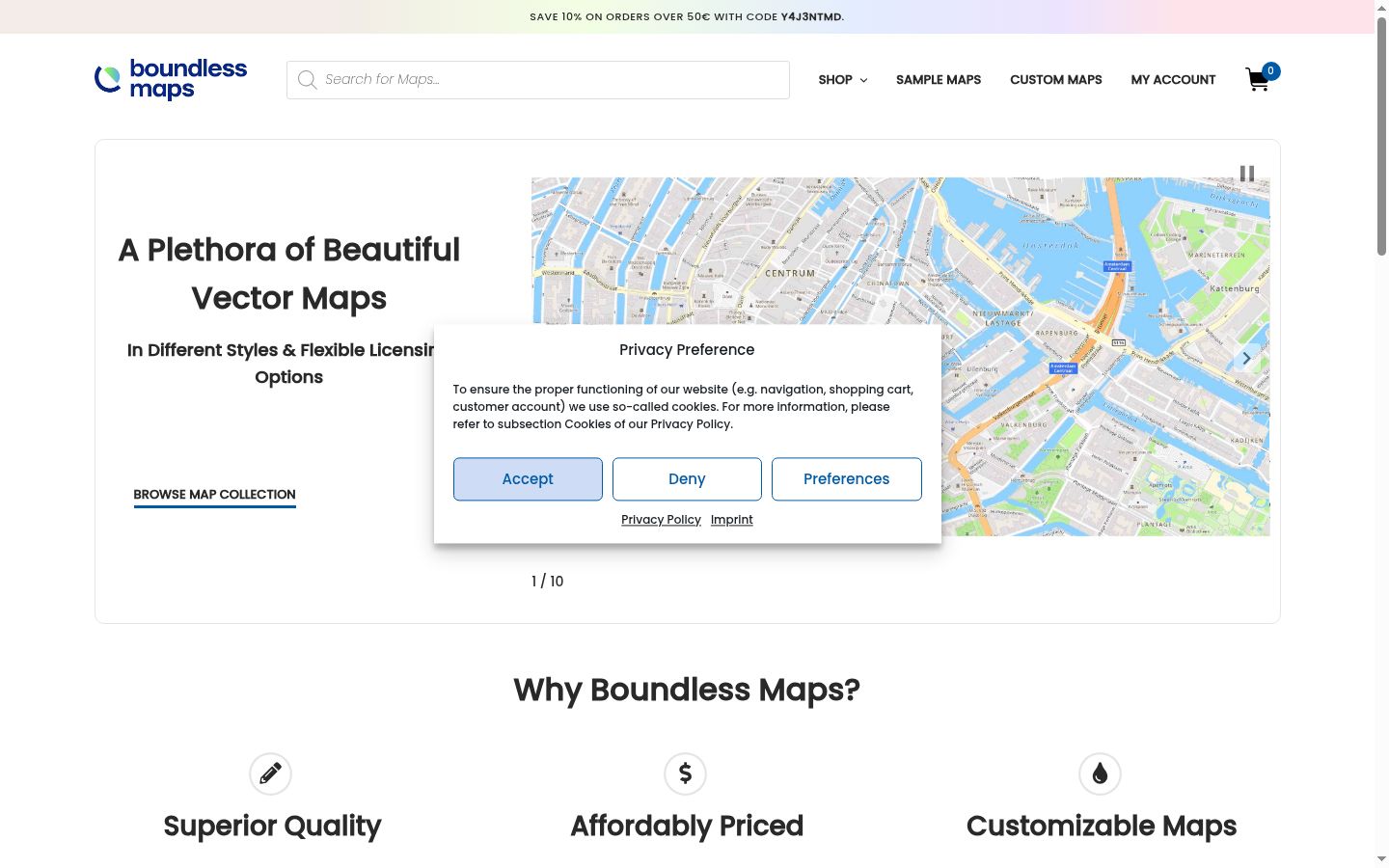Focus the Search for Maps field

click(x=538, y=80)
